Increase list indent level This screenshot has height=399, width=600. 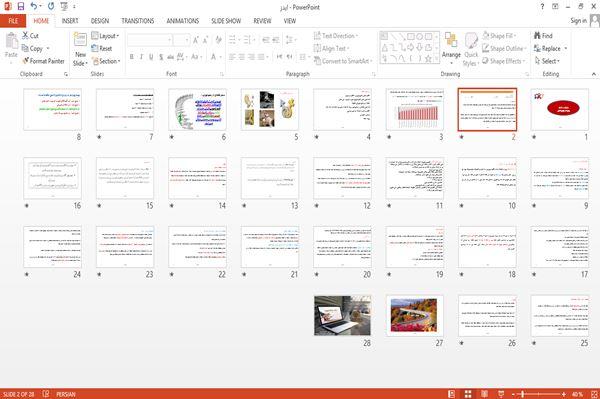[x=276, y=40]
